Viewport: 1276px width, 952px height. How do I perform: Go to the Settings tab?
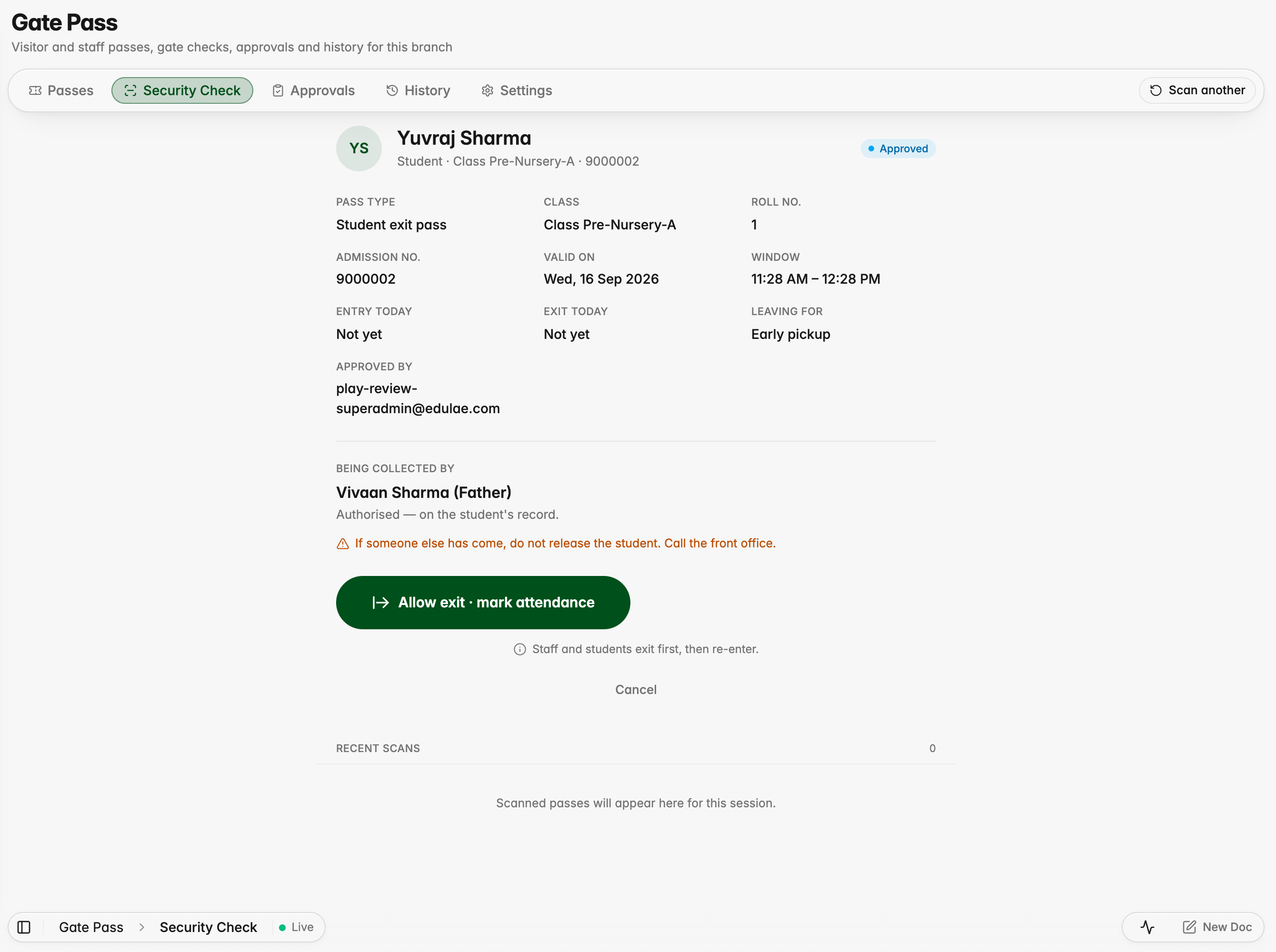click(x=517, y=90)
